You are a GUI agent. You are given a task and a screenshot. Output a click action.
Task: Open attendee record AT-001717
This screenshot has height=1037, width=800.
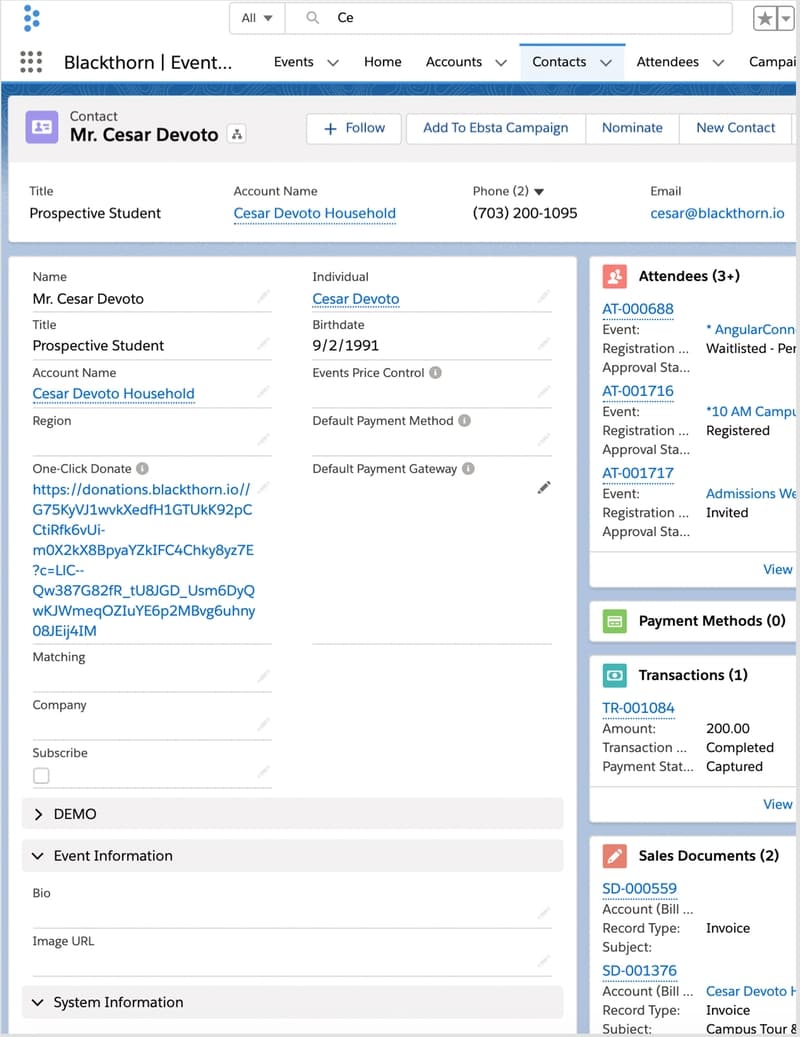pos(637,473)
